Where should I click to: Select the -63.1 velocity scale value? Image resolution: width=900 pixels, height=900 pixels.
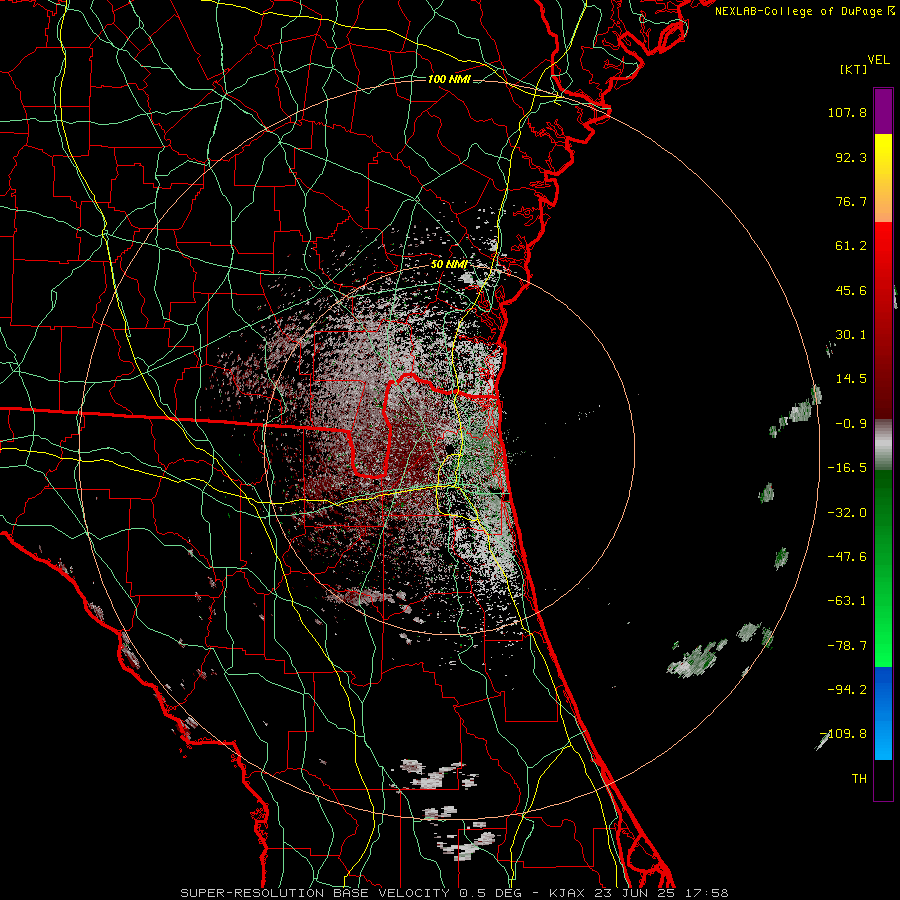(847, 601)
